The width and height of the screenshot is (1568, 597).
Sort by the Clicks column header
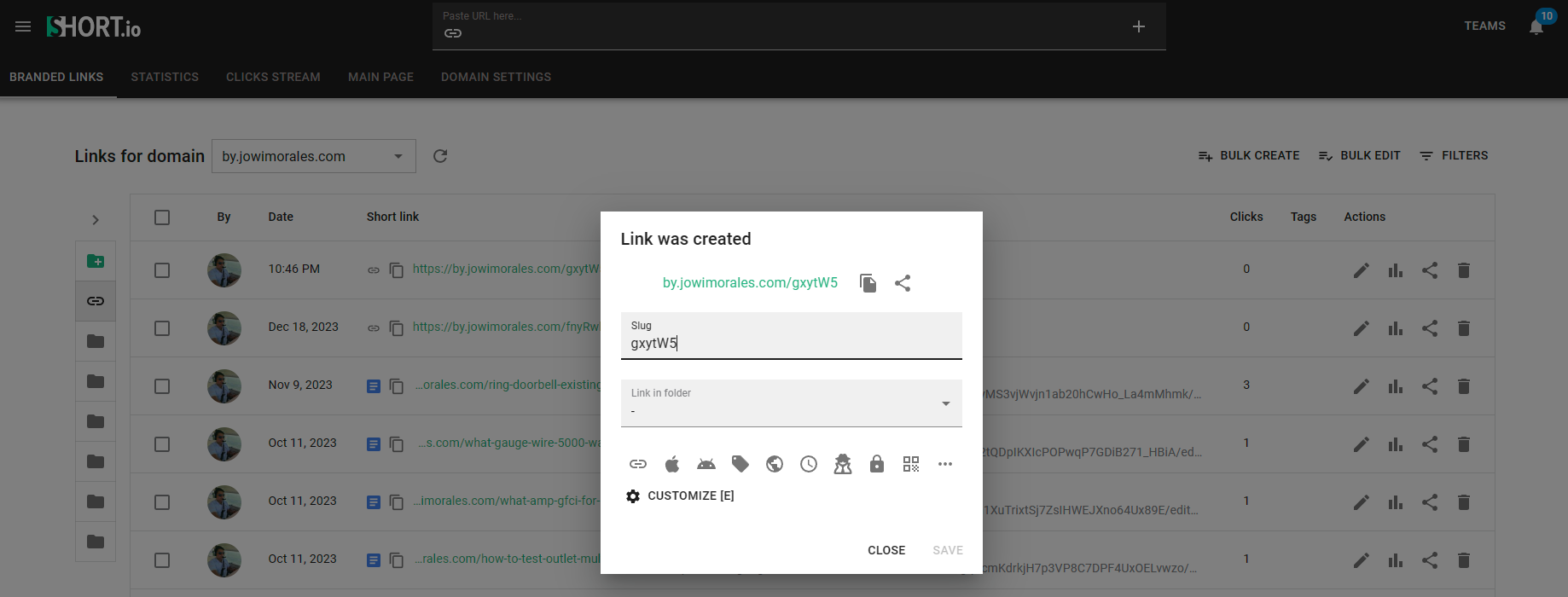coord(1246,217)
